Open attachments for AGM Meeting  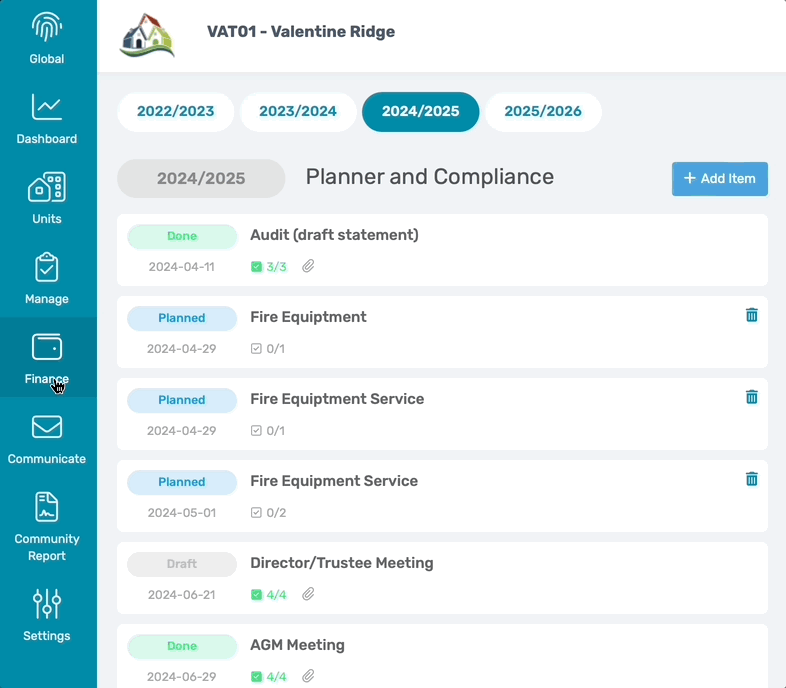308,676
